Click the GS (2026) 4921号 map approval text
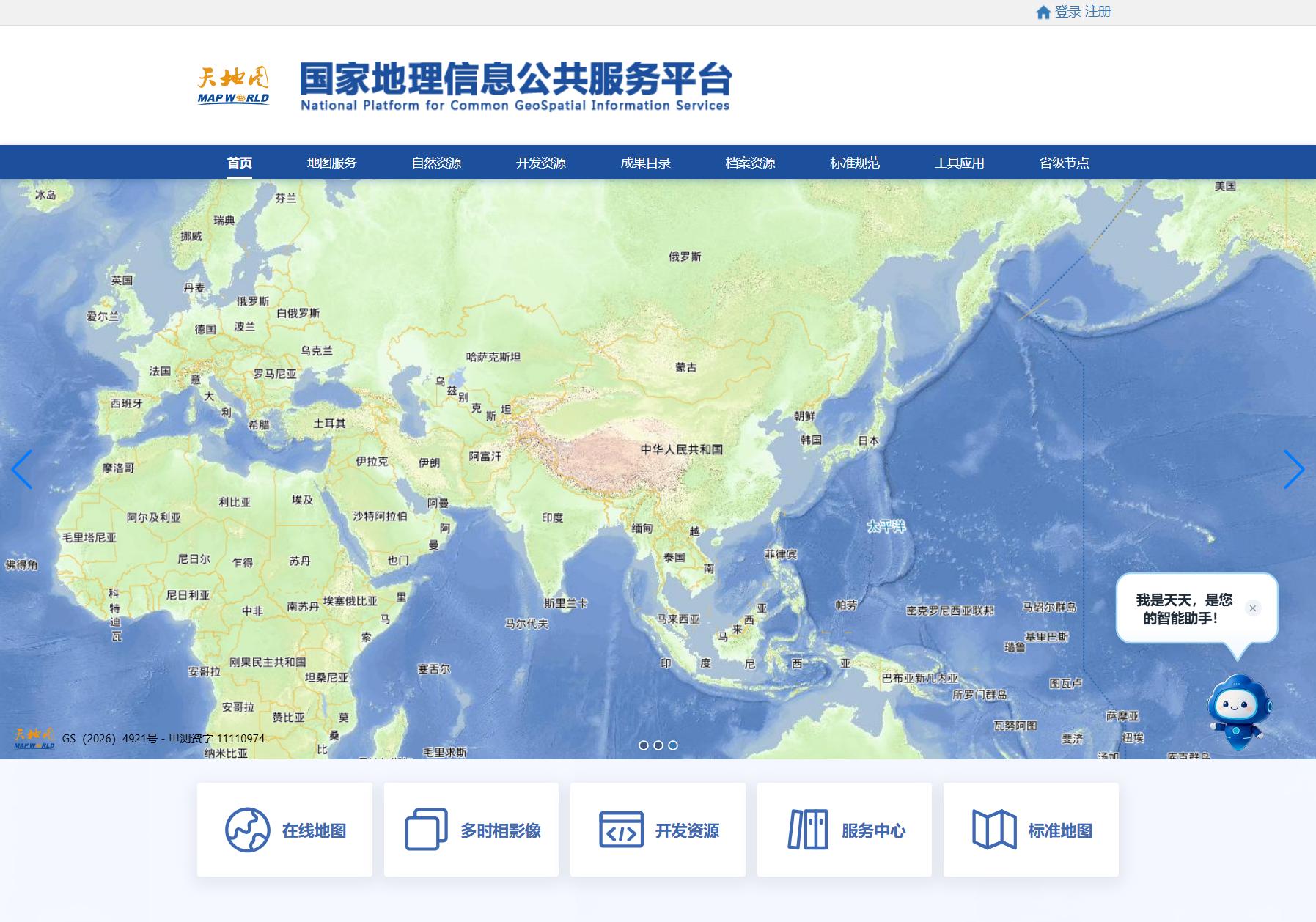 pyautogui.click(x=110, y=739)
